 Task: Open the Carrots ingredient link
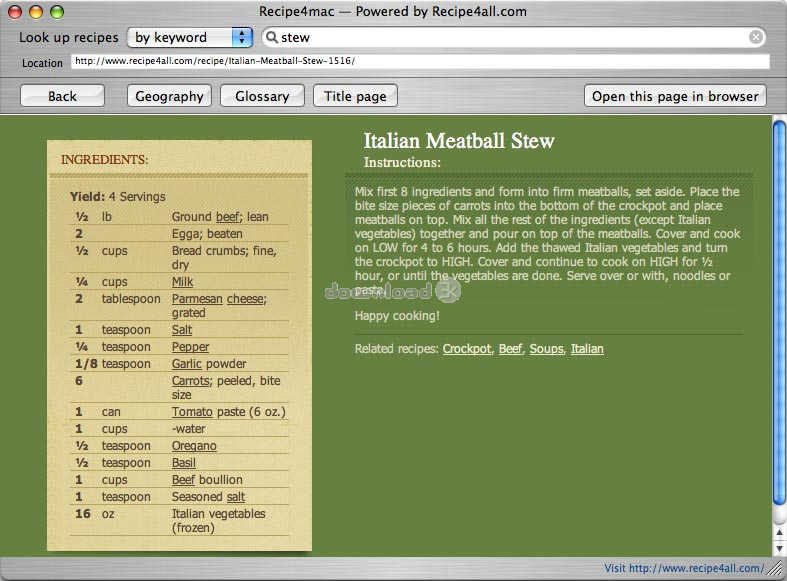(190, 381)
